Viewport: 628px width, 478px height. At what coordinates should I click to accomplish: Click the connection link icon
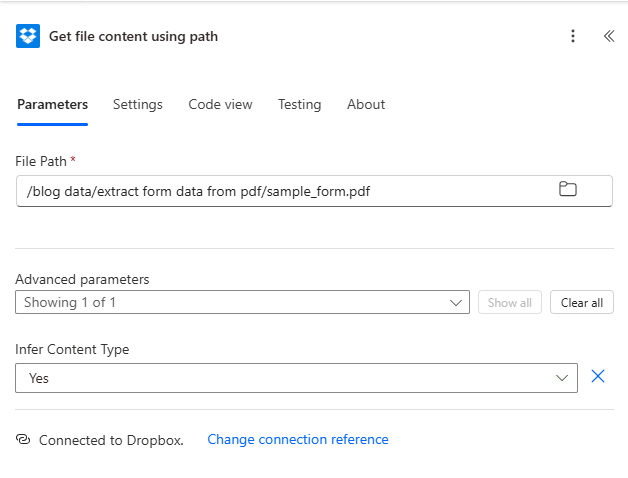pos(23,440)
